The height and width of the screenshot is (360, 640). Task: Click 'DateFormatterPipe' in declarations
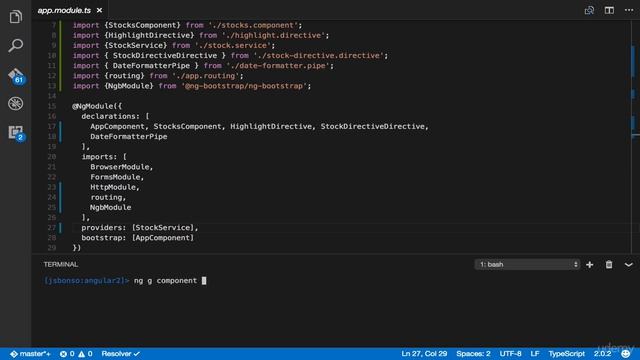129,137
